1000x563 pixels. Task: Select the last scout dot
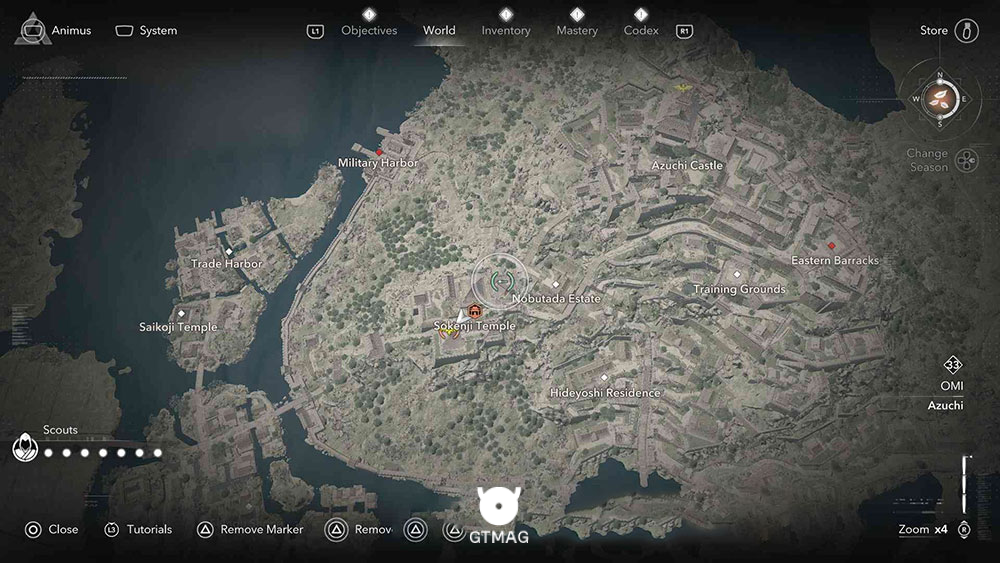pos(158,453)
